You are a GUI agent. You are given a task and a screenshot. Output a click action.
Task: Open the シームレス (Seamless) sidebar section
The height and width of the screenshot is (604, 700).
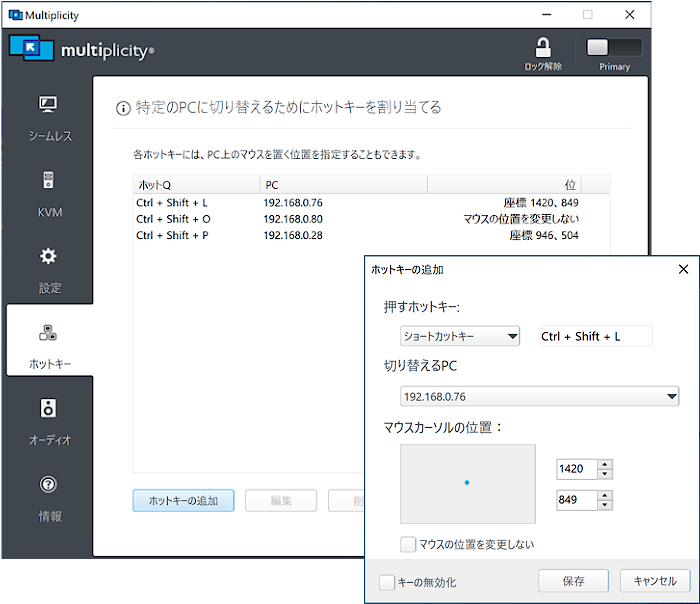pos(48,119)
